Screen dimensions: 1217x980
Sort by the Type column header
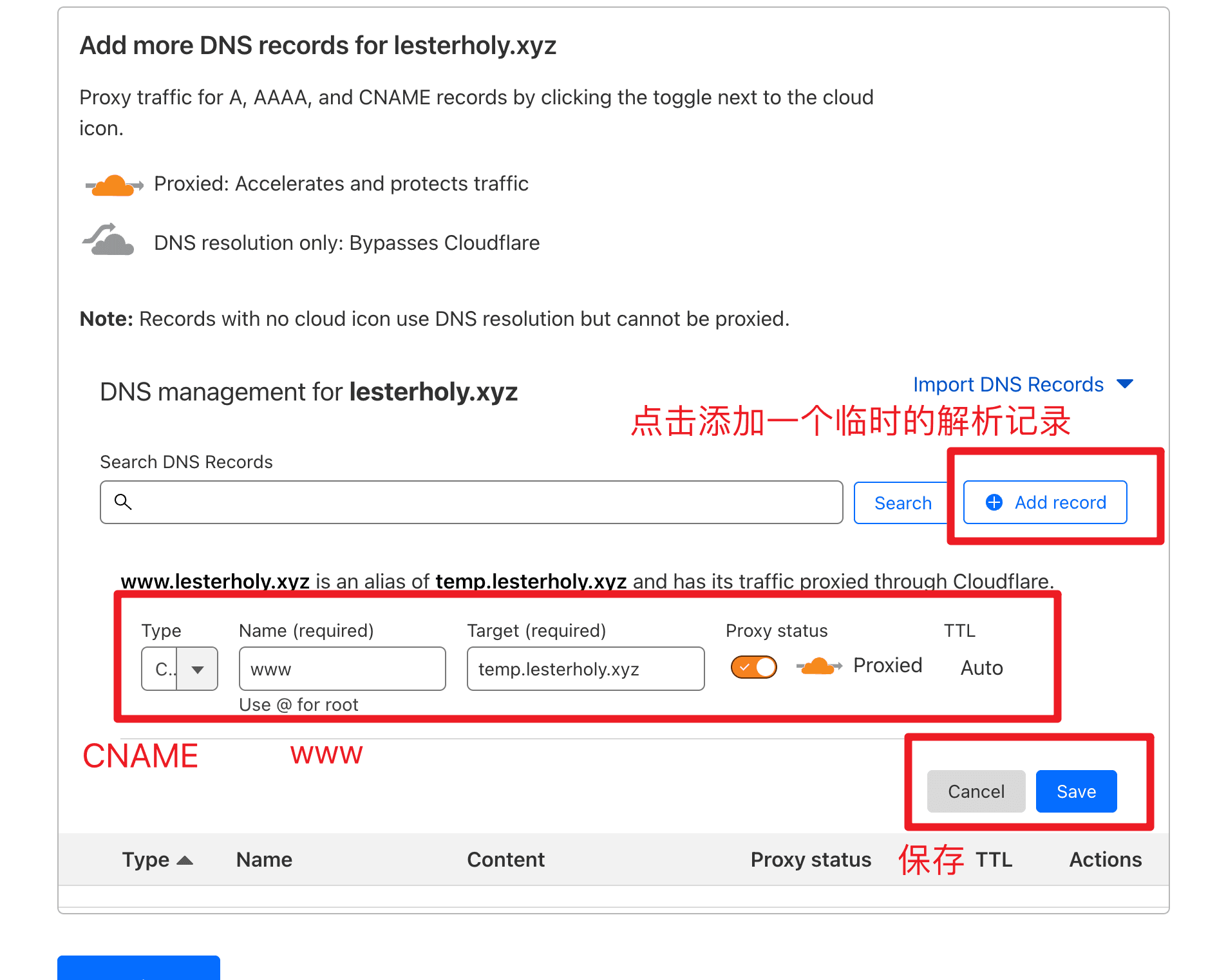tap(157, 860)
